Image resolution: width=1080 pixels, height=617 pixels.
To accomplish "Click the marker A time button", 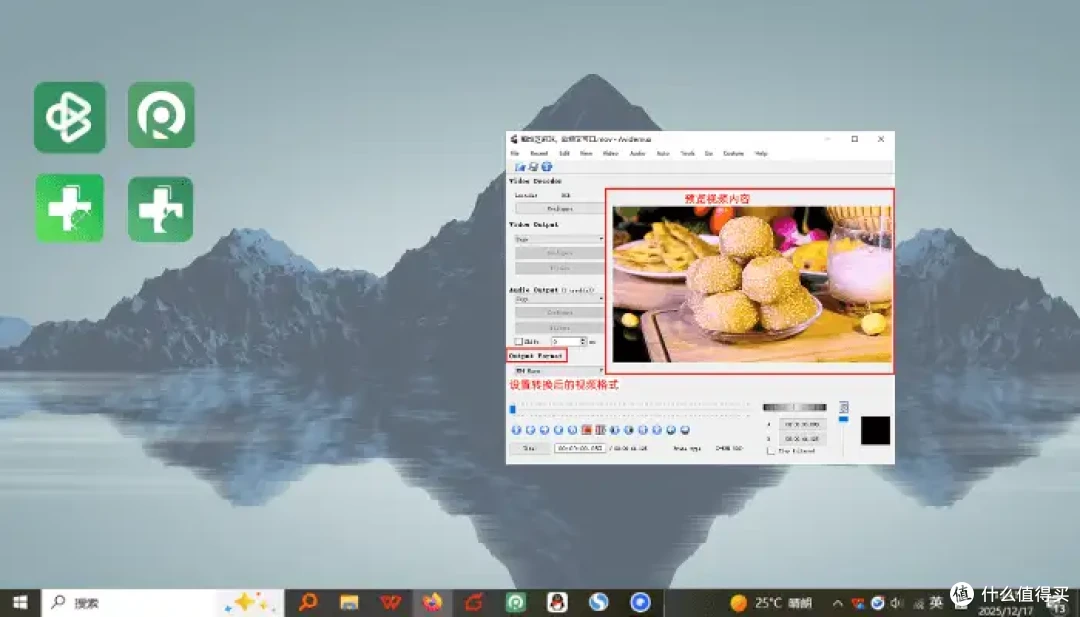I will point(802,424).
